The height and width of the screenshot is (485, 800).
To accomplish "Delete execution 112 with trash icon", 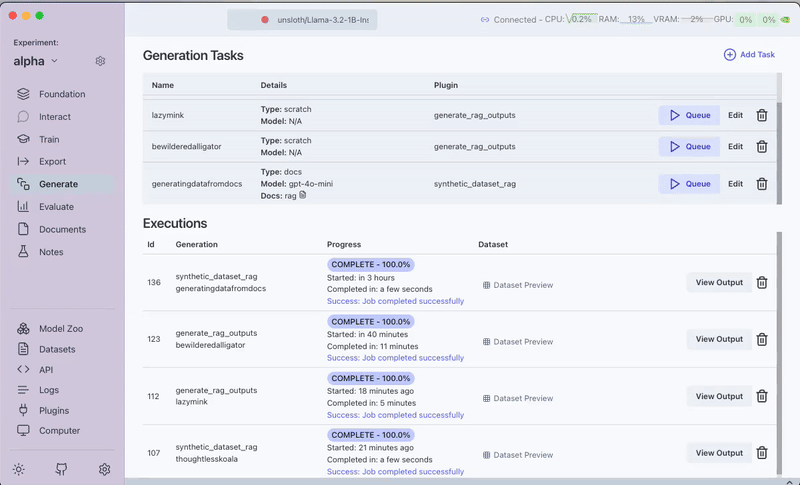I will click(x=762, y=396).
